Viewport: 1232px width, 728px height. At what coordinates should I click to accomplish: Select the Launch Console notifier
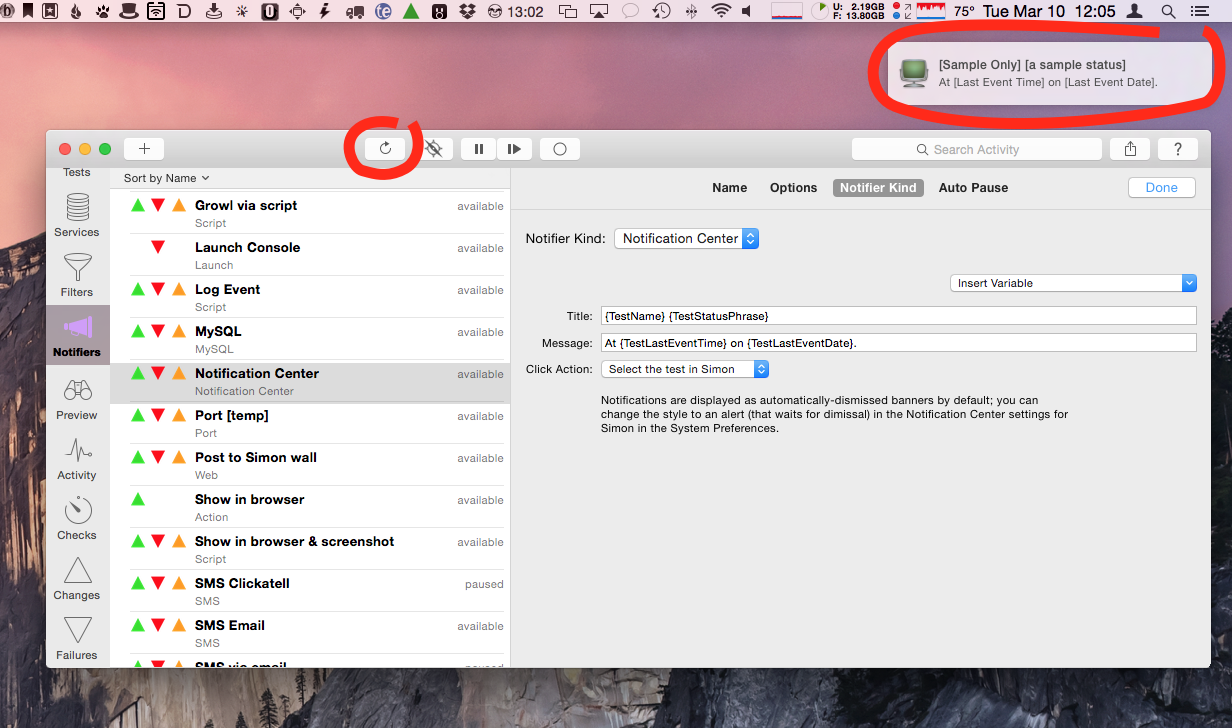pos(310,255)
